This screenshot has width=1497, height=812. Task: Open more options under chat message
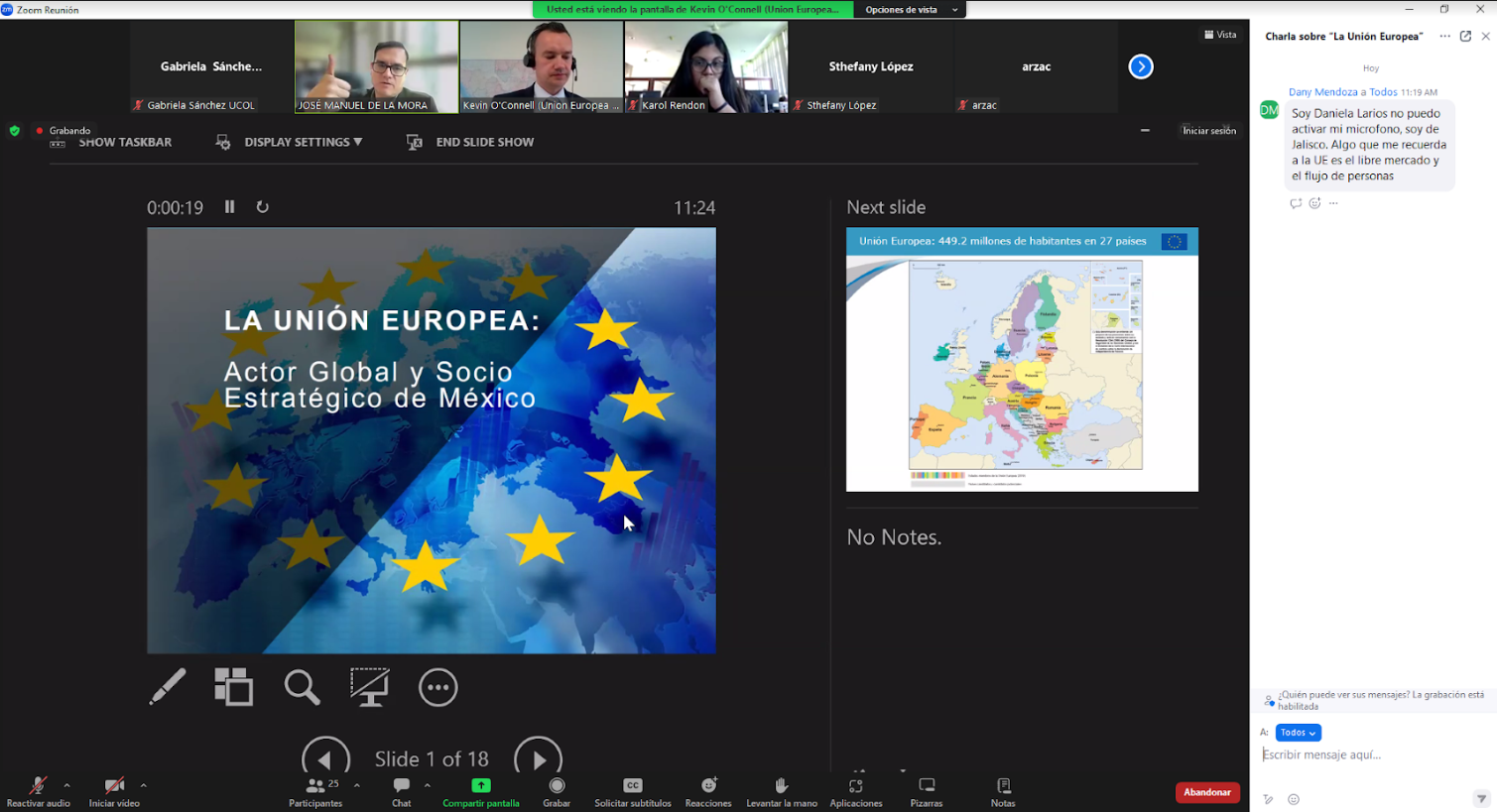[x=1333, y=203]
